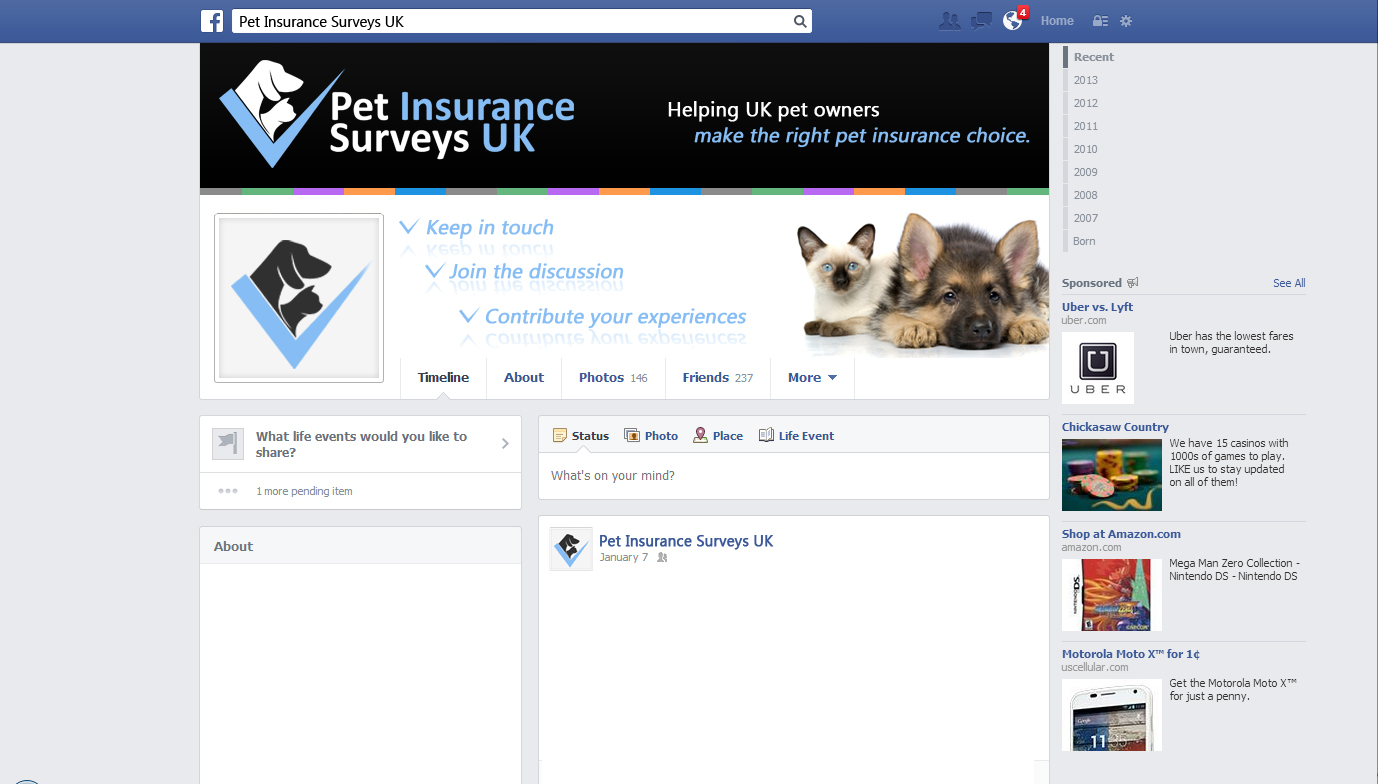
Task: Jump to 2007 in the timeline
Action: (x=1086, y=218)
